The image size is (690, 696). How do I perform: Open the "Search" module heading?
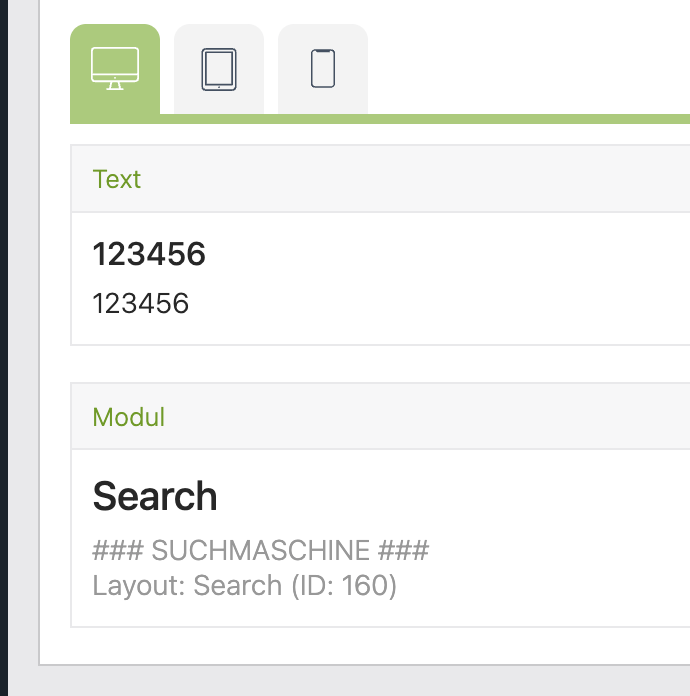coord(155,496)
